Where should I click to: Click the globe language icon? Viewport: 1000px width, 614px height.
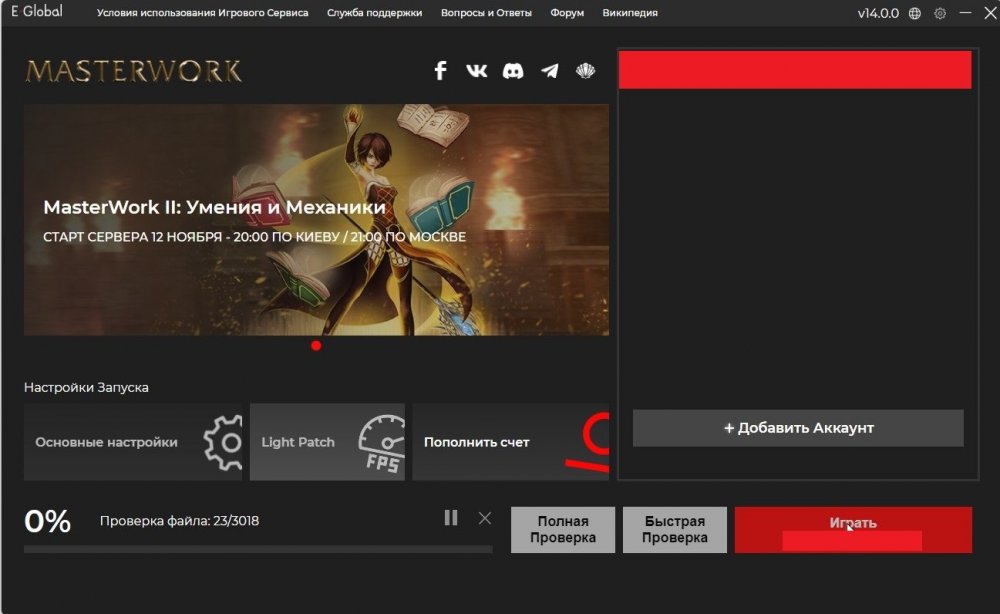915,13
